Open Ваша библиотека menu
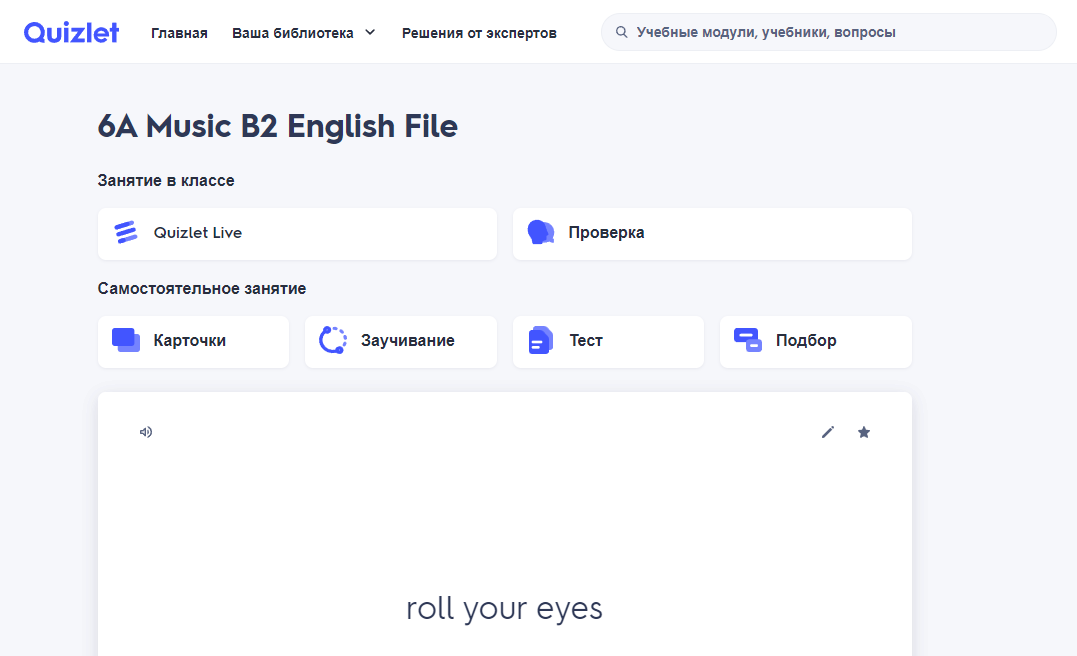 point(293,33)
